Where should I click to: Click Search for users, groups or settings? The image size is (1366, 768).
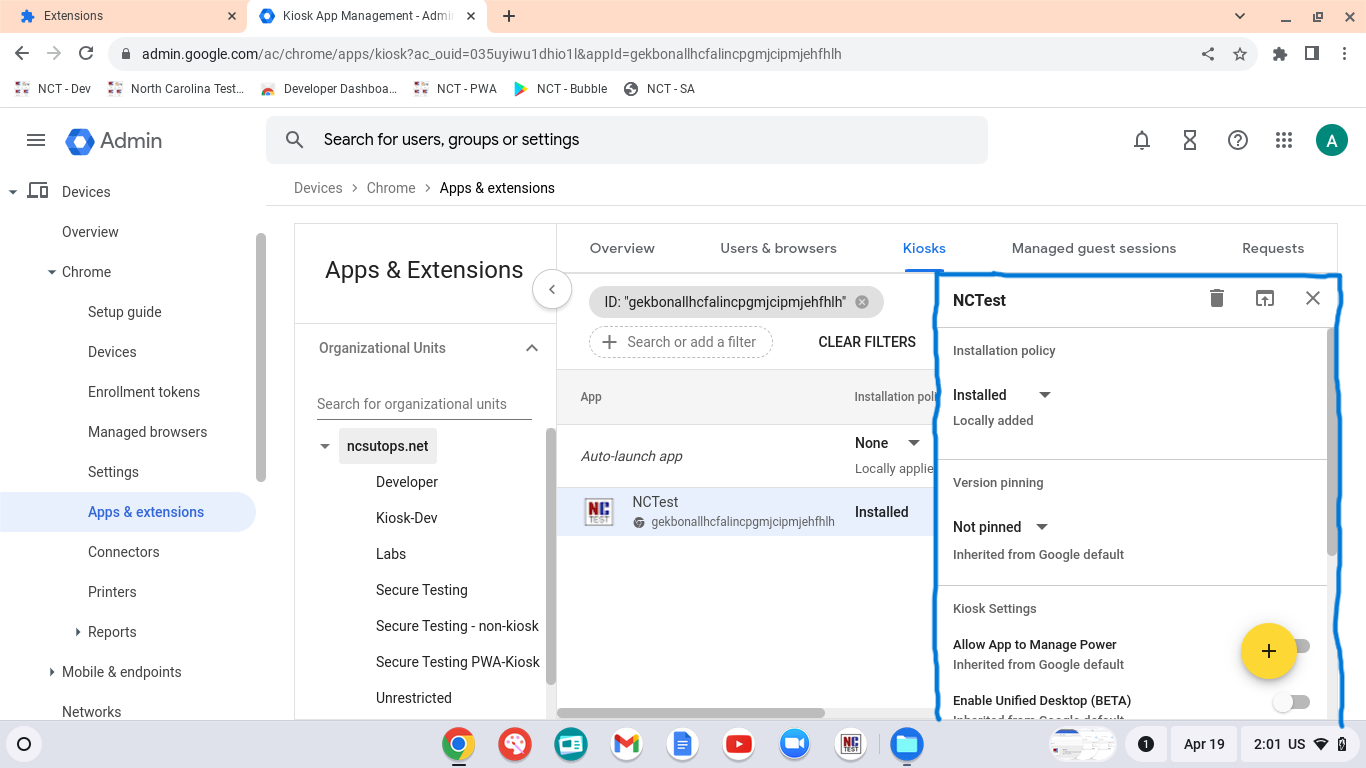(x=626, y=140)
